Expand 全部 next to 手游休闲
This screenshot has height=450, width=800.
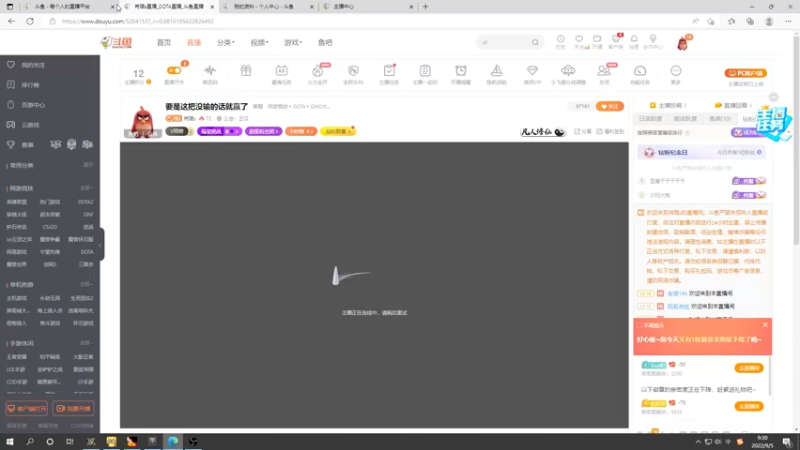[86, 343]
